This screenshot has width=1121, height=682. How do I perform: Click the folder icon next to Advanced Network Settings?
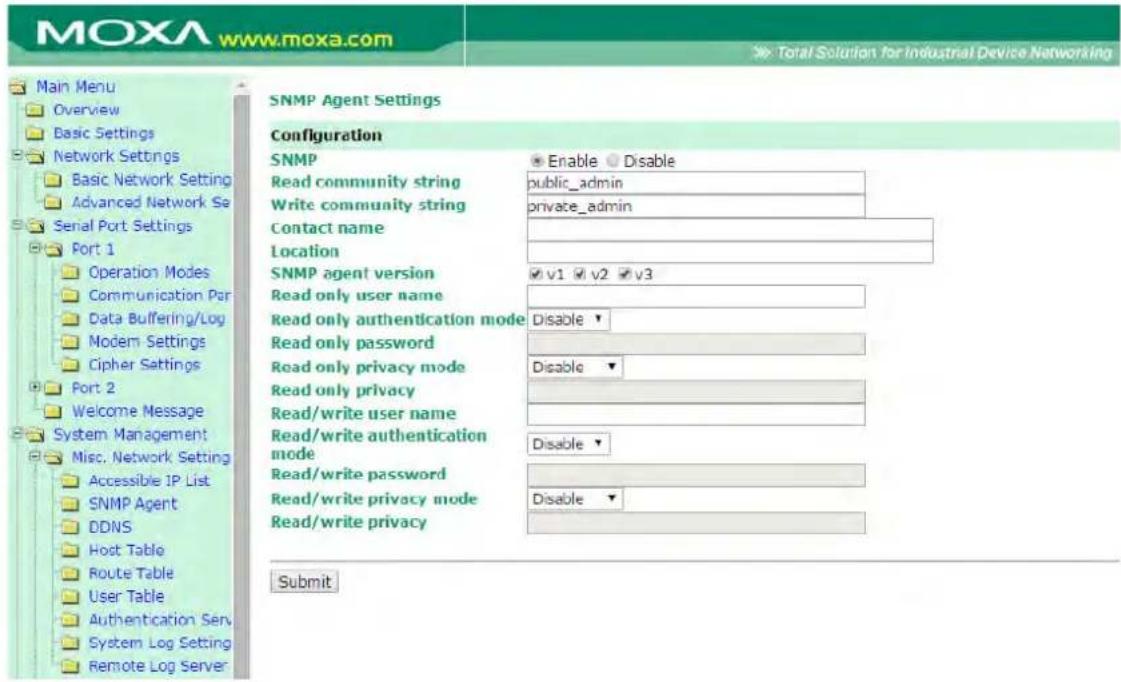tap(53, 202)
